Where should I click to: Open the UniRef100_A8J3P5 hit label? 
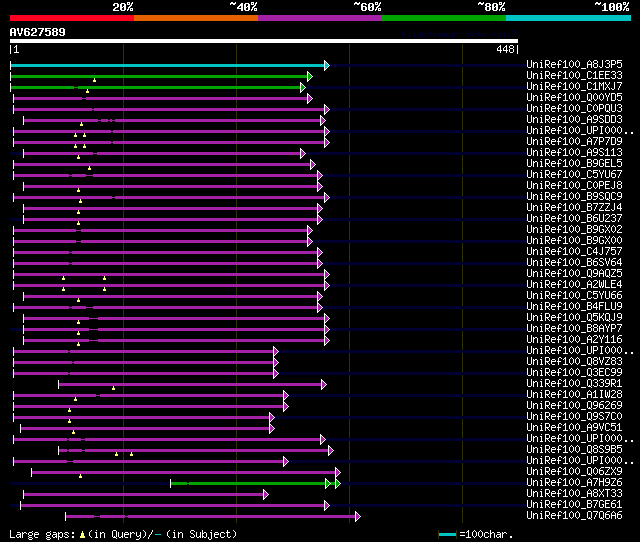(574, 64)
